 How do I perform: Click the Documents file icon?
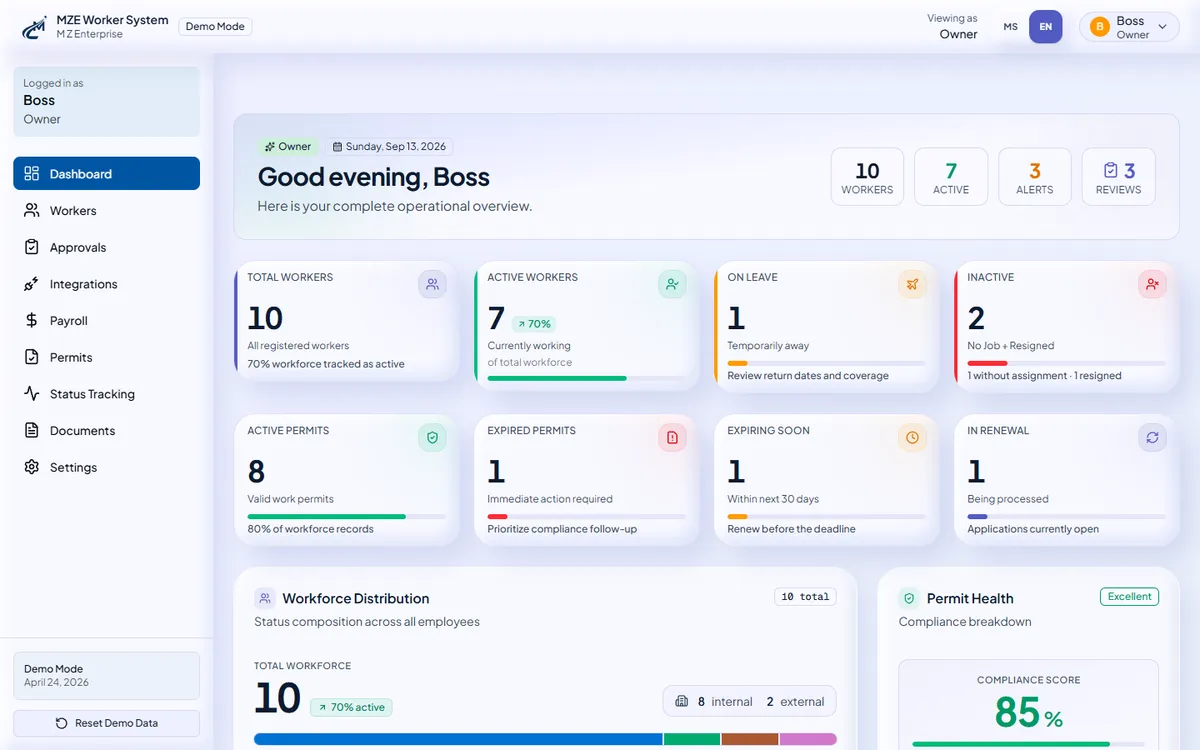point(32,431)
